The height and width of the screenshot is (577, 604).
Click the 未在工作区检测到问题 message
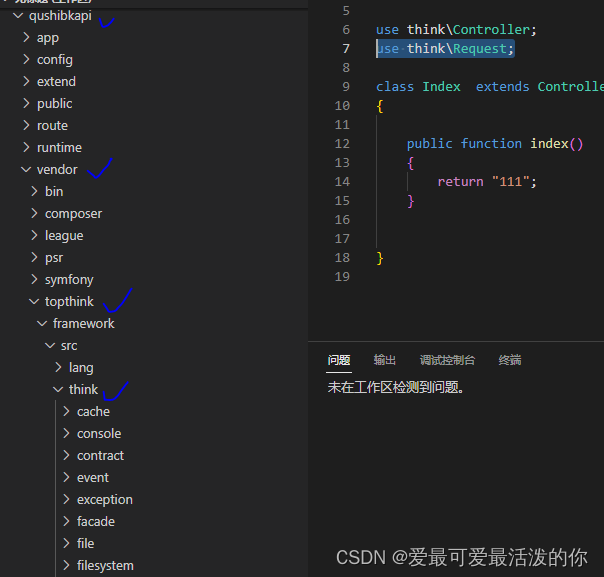coord(395,387)
